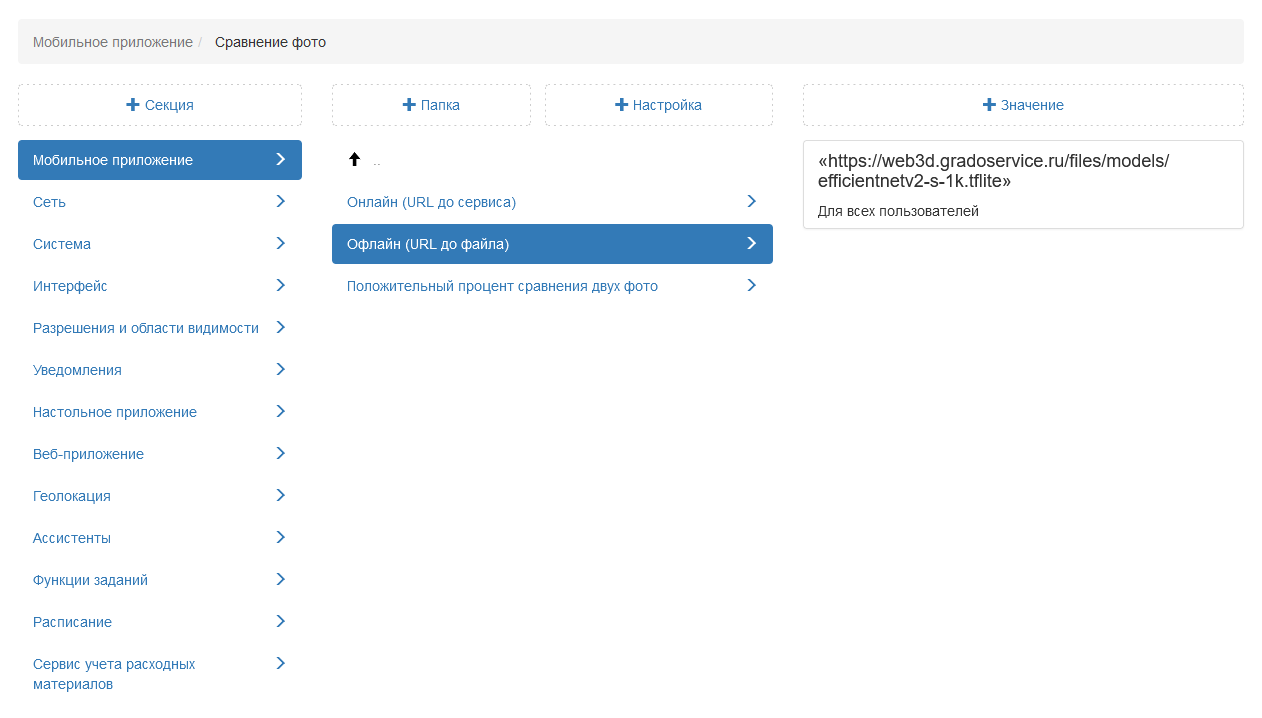1262x718 pixels.
Task: Click the plus icon on Значение button
Action: (x=990, y=105)
